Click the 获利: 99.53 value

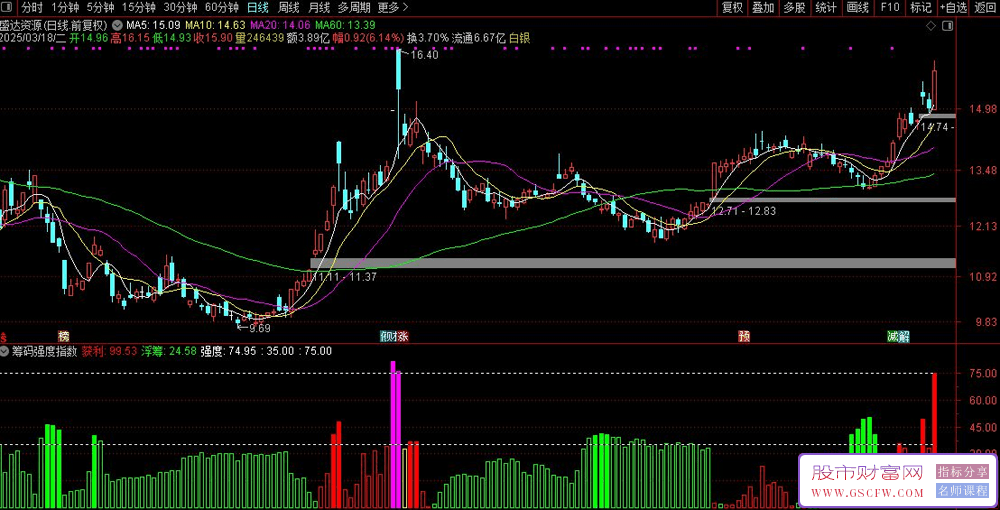pos(110,351)
